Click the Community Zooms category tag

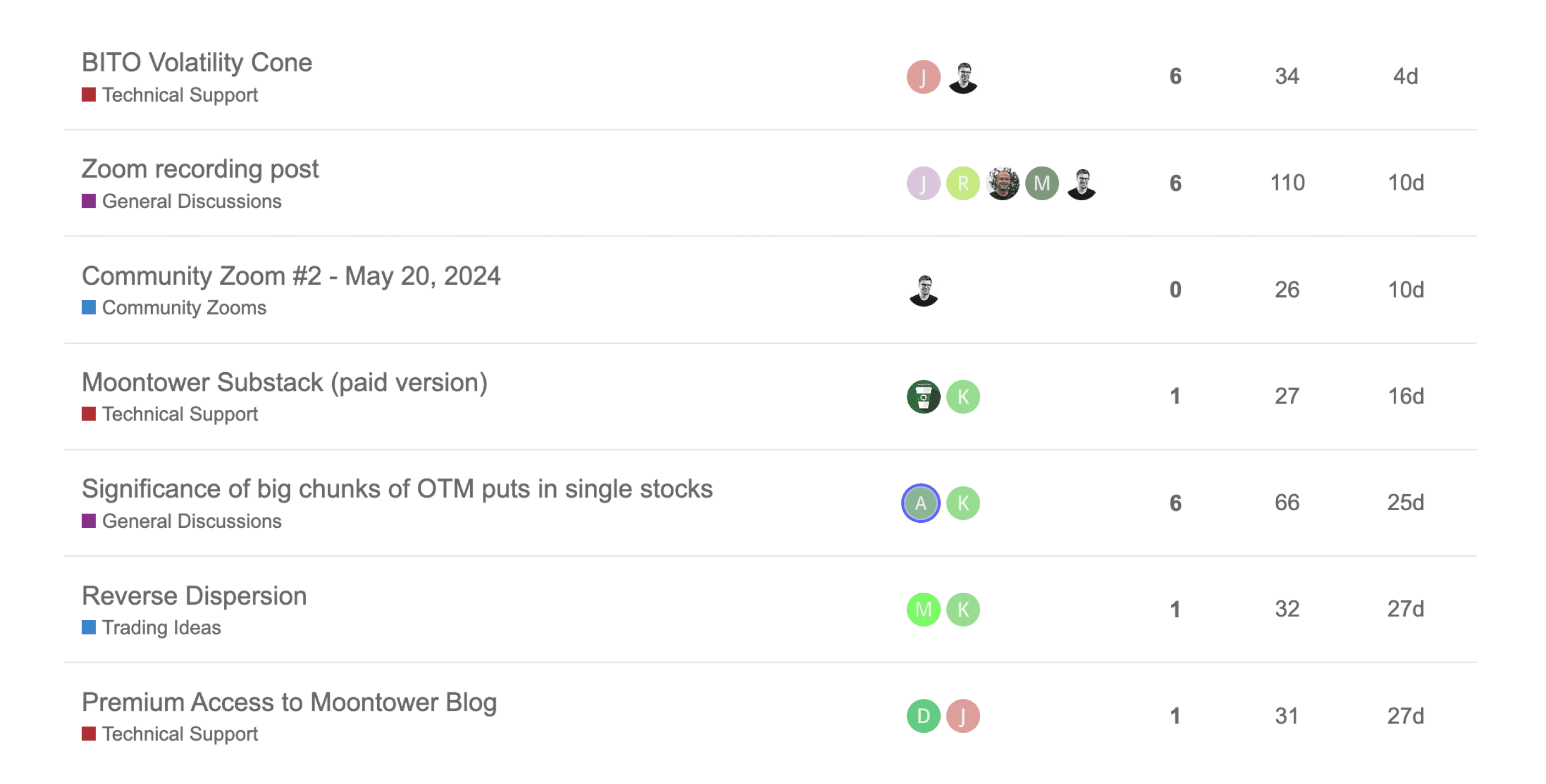[x=184, y=308]
